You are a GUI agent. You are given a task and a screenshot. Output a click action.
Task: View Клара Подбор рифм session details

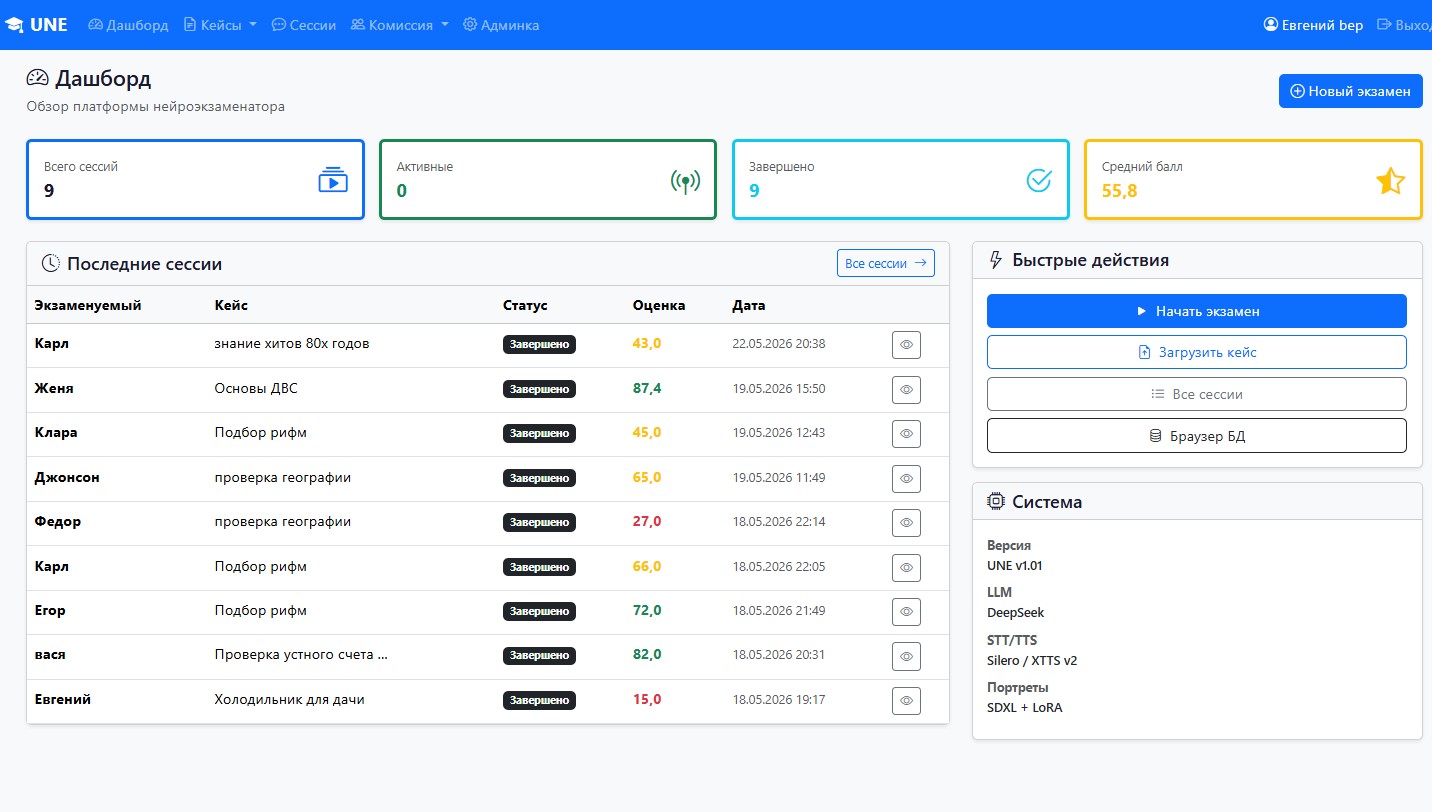coord(906,433)
